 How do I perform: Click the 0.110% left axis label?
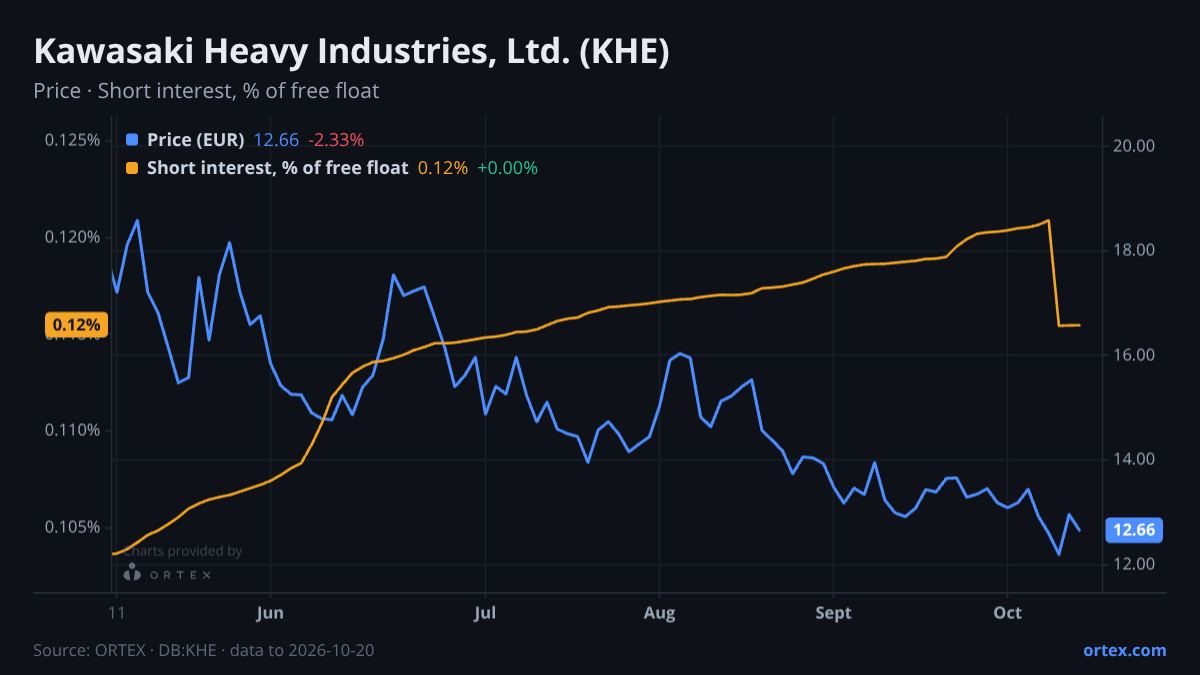click(x=72, y=430)
